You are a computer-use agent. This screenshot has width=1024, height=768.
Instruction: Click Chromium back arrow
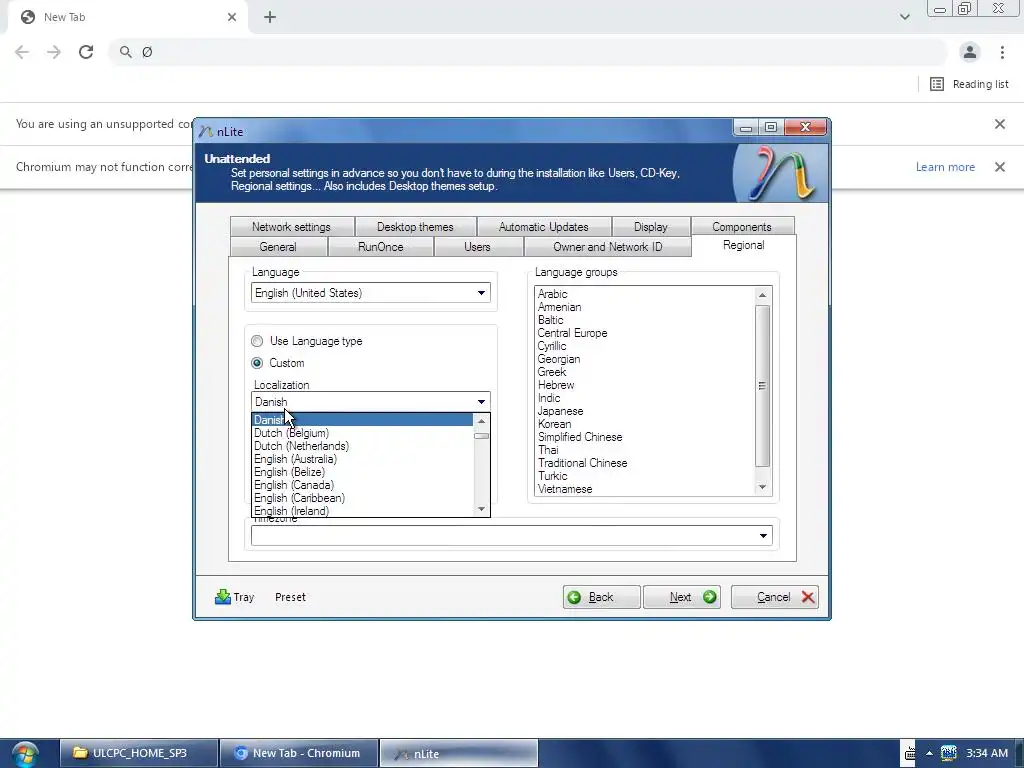click(22, 52)
